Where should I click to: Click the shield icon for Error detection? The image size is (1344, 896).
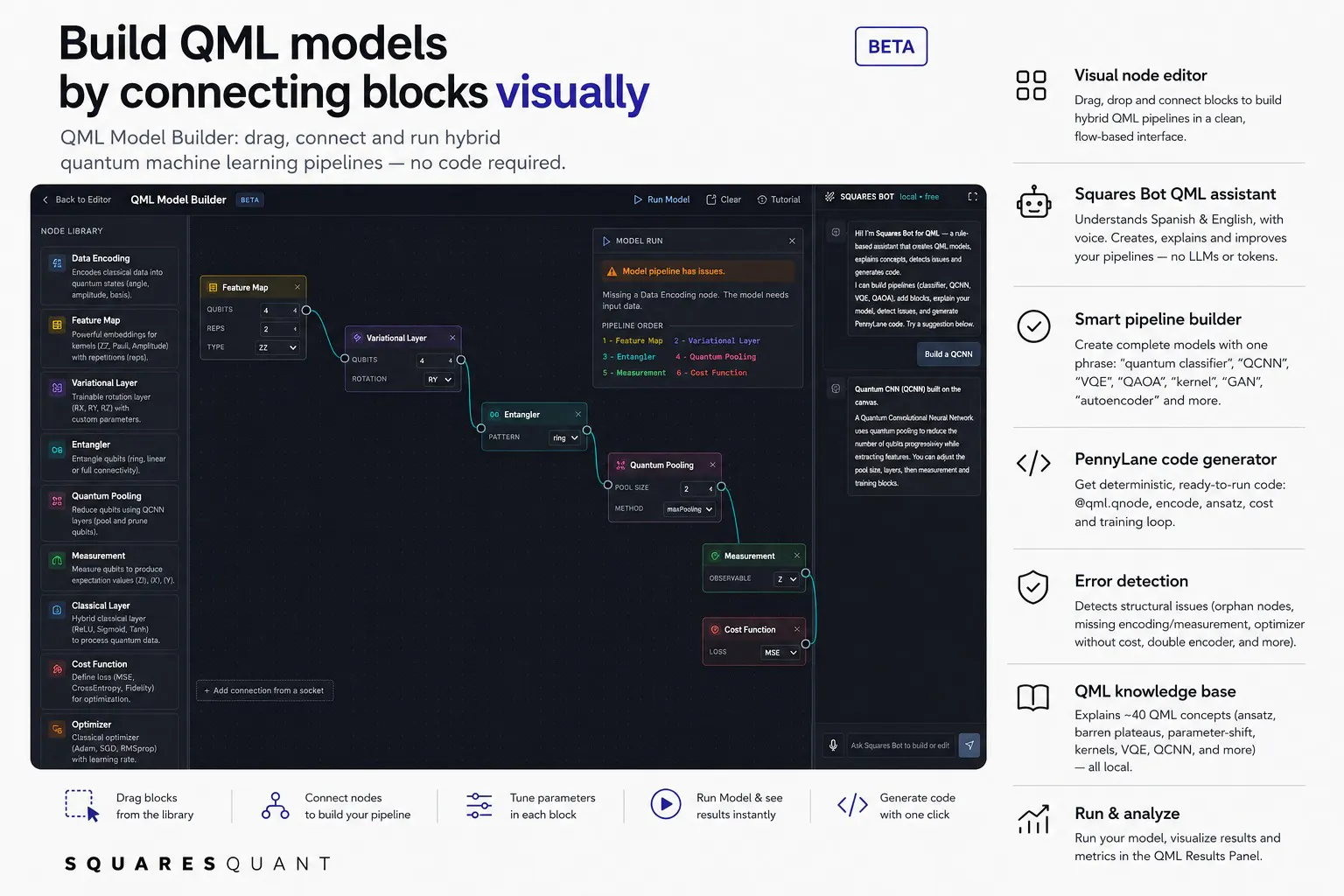tap(1033, 587)
